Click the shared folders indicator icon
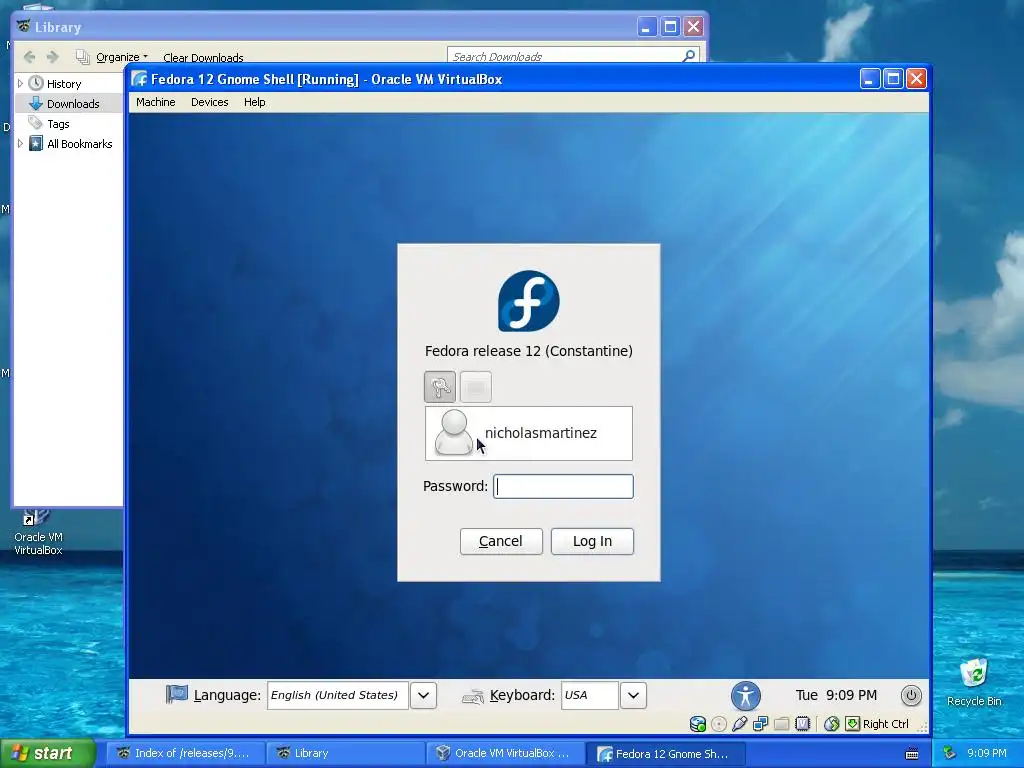The width and height of the screenshot is (1024, 768). (x=782, y=724)
